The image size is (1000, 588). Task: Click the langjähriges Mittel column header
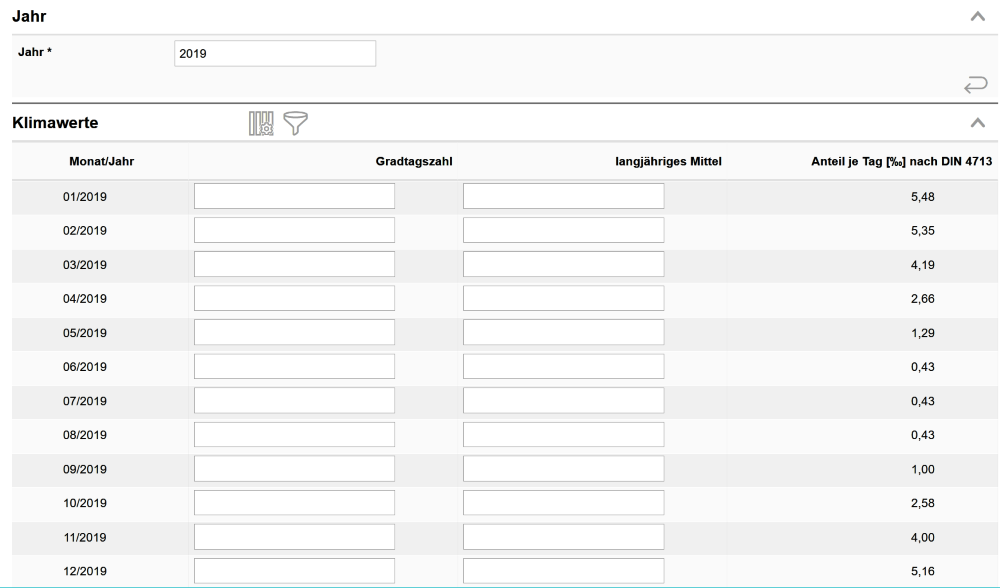coord(666,160)
